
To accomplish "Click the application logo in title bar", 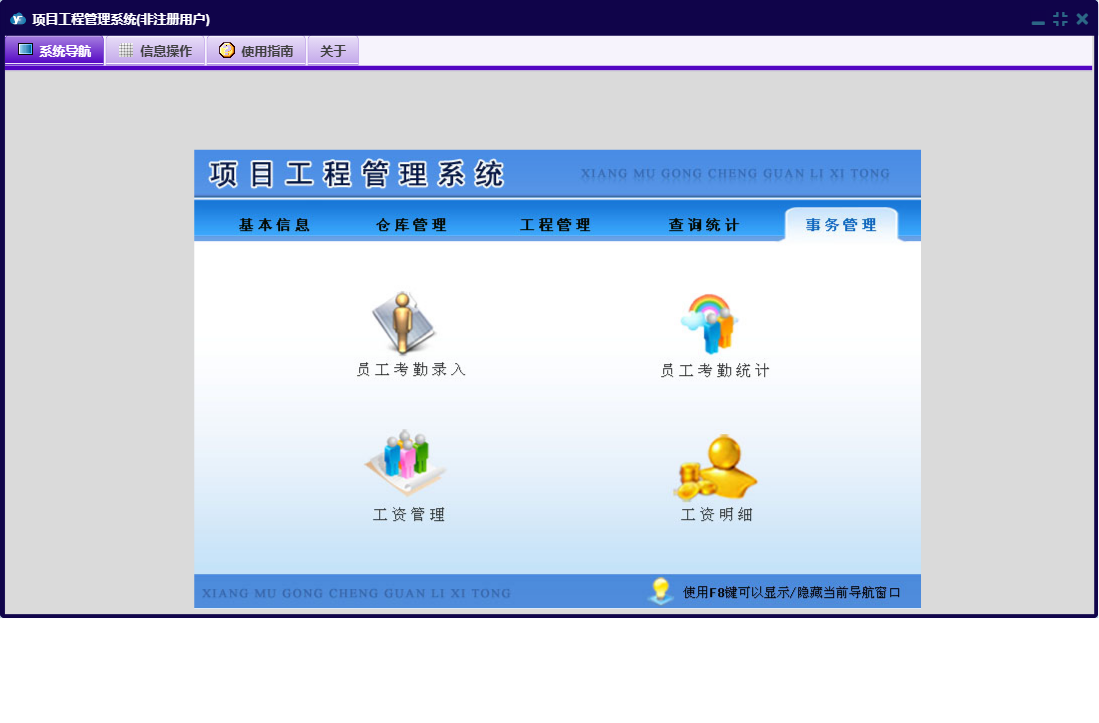I will click(x=17, y=19).
